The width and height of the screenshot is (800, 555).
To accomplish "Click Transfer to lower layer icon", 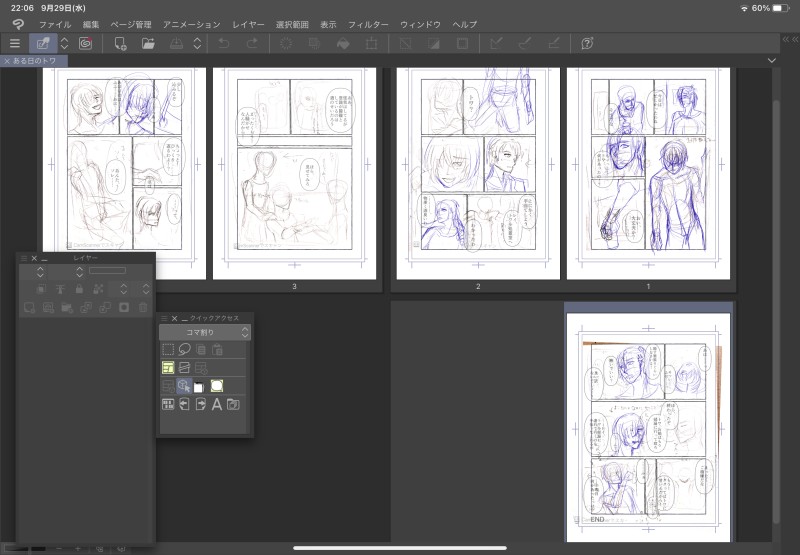I will 86,308.
